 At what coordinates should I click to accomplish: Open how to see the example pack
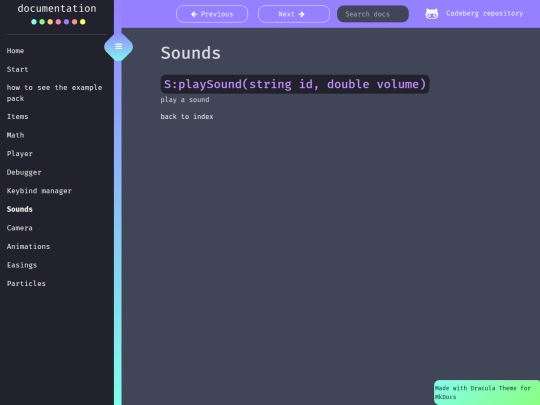tap(54, 93)
